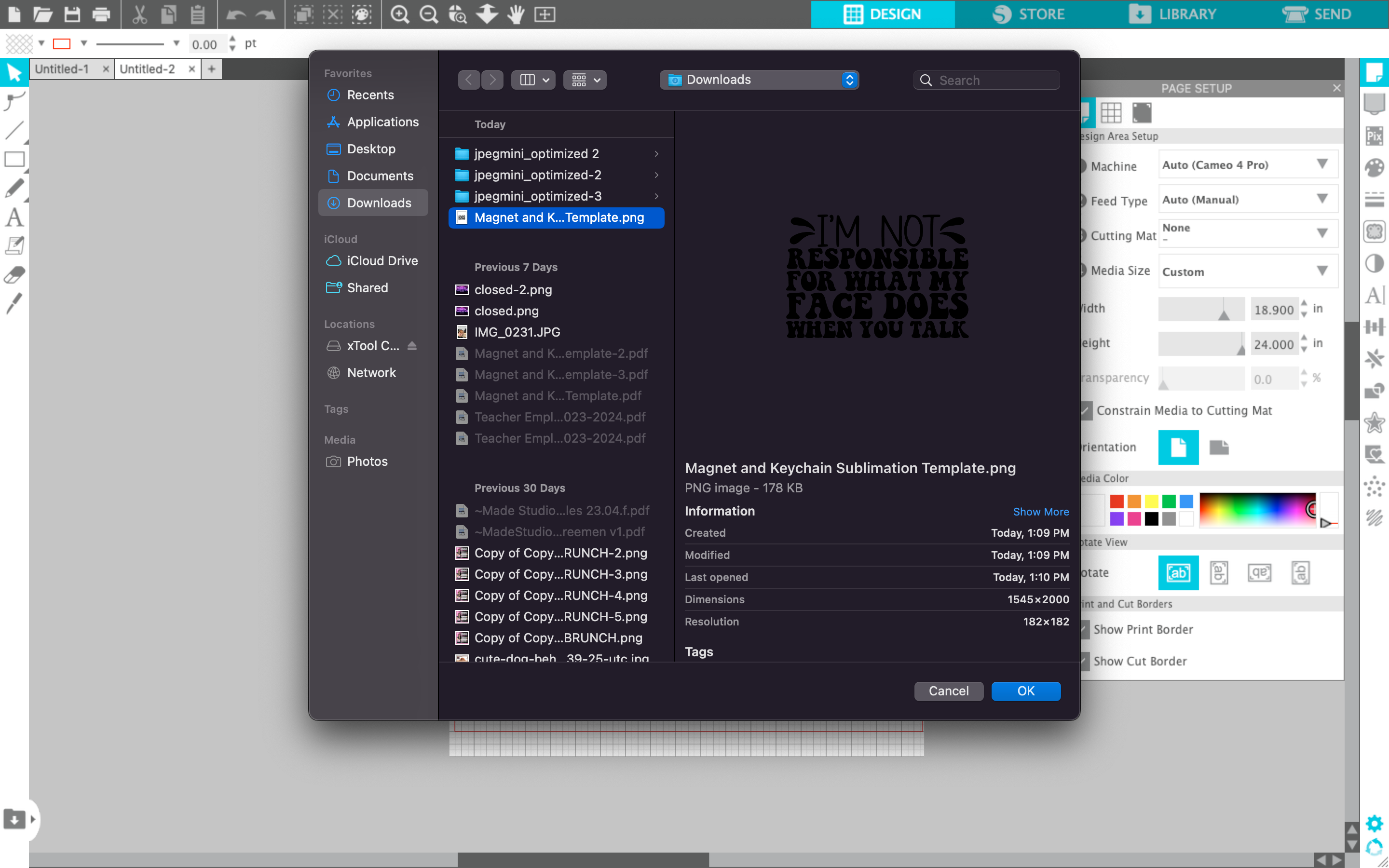Click Cancel to dismiss file dialog
The height and width of the screenshot is (868, 1389).
click(x=948, y=691)
